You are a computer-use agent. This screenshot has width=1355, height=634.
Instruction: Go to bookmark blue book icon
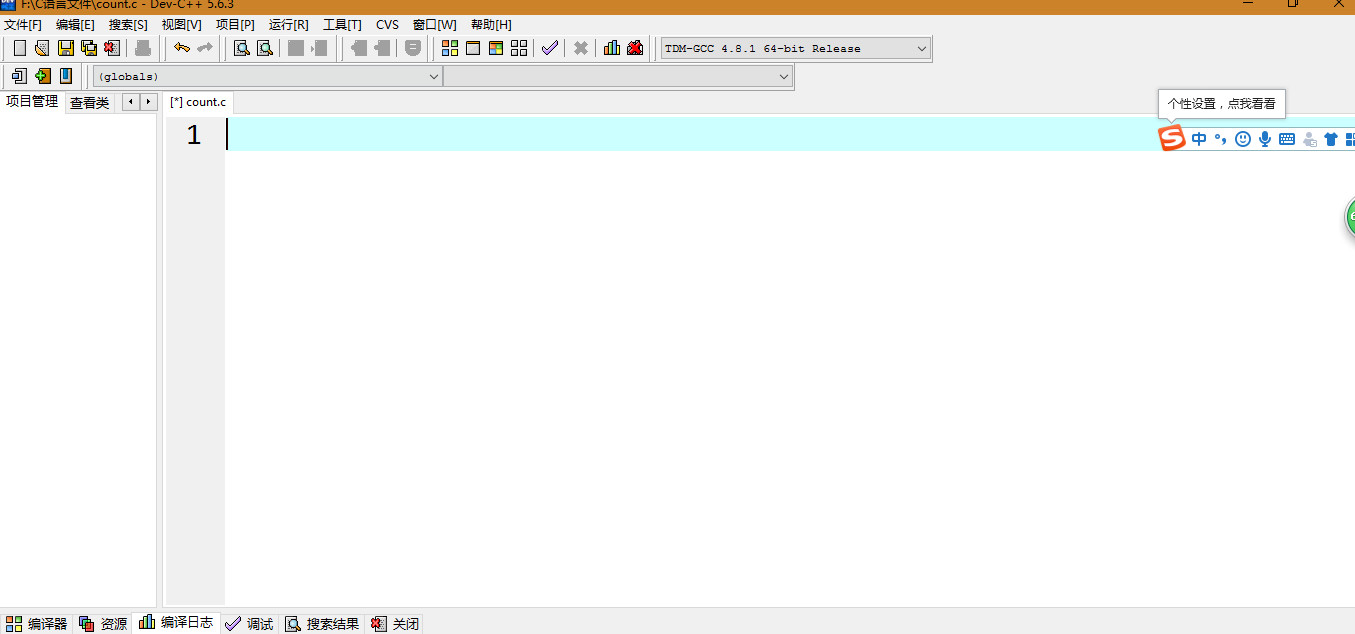pos(66,76)
